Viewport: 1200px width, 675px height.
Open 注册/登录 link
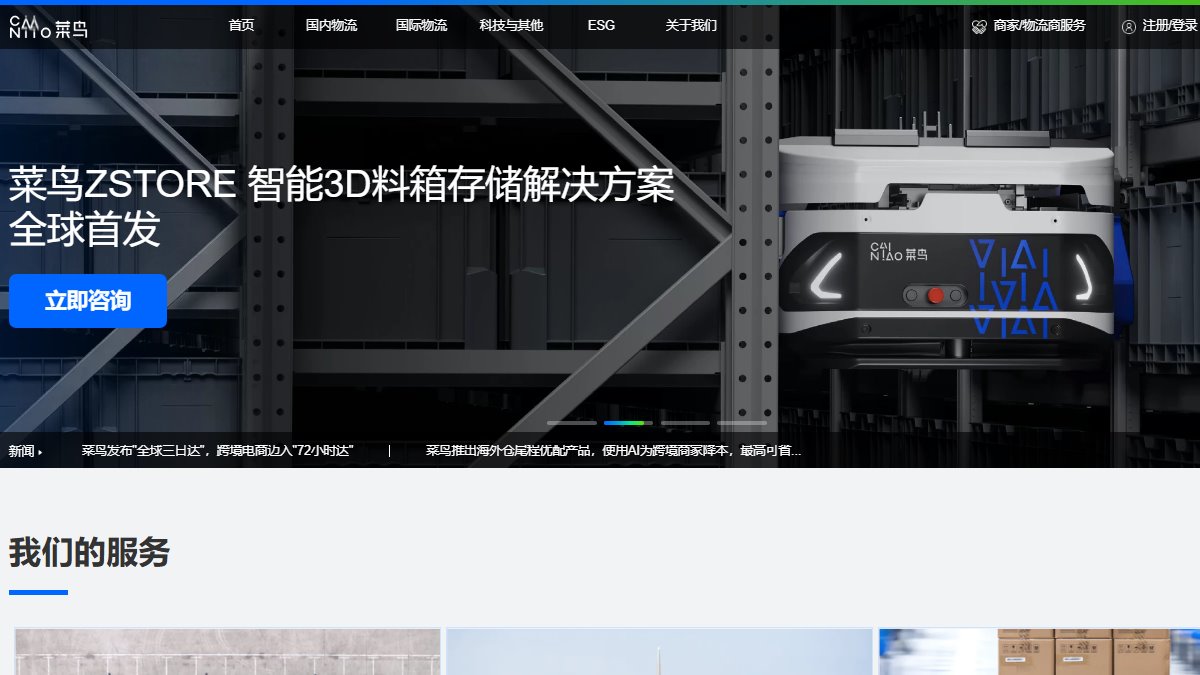coord(1169,26)
